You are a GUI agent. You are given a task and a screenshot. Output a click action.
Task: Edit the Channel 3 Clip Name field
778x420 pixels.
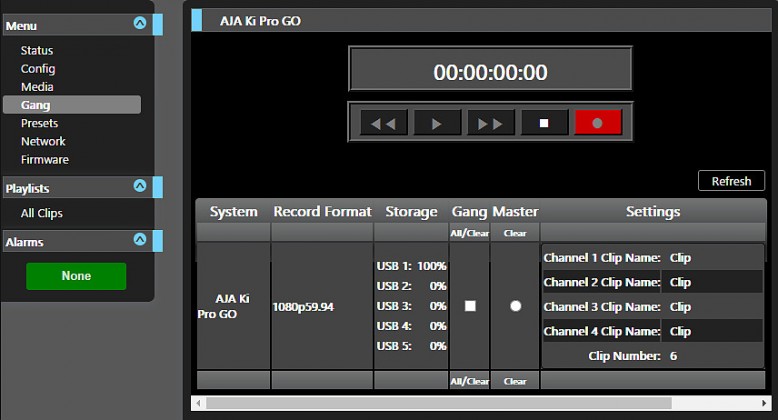tap(713, 307)
